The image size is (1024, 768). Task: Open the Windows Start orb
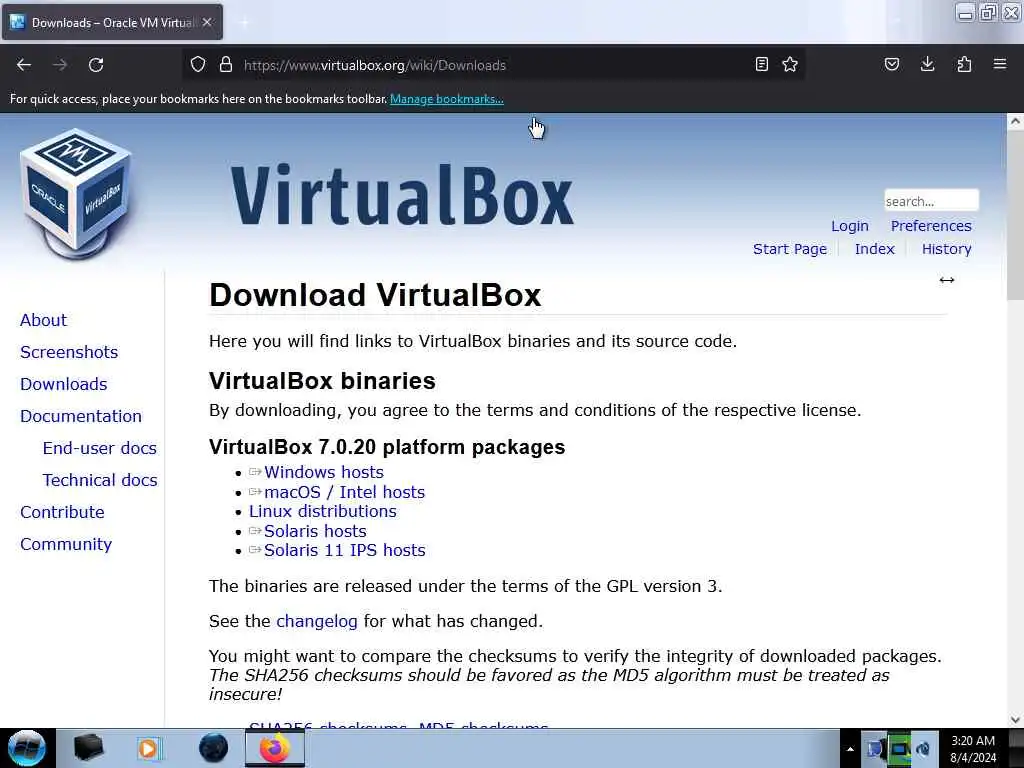coord(27,748)
